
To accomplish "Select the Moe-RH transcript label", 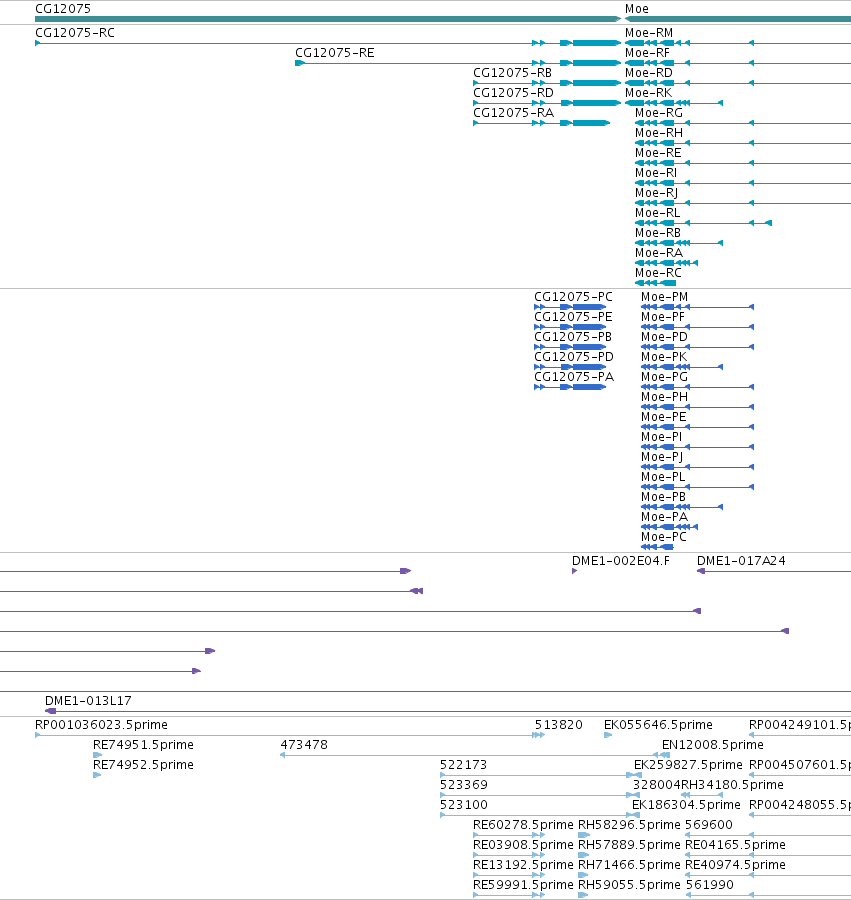I will (659, 133).
